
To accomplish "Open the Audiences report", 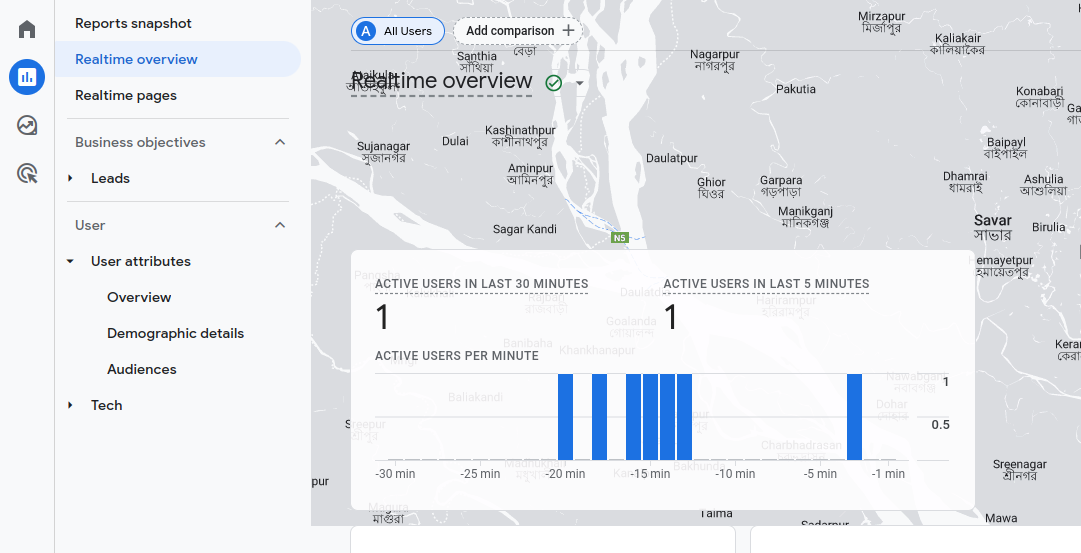I will tap(142, 370).
